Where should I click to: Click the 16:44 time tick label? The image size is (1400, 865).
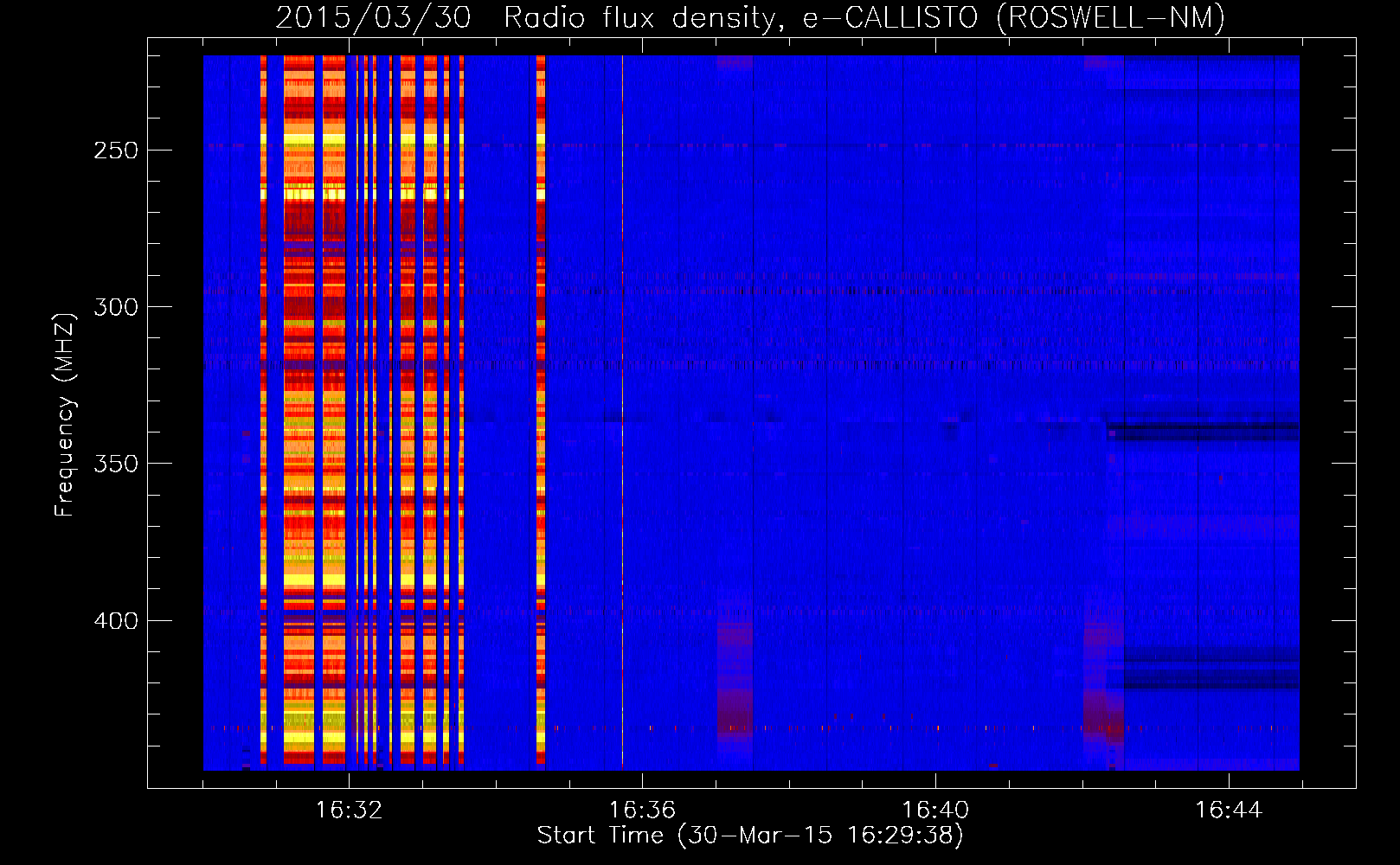tap(1229, 811)
